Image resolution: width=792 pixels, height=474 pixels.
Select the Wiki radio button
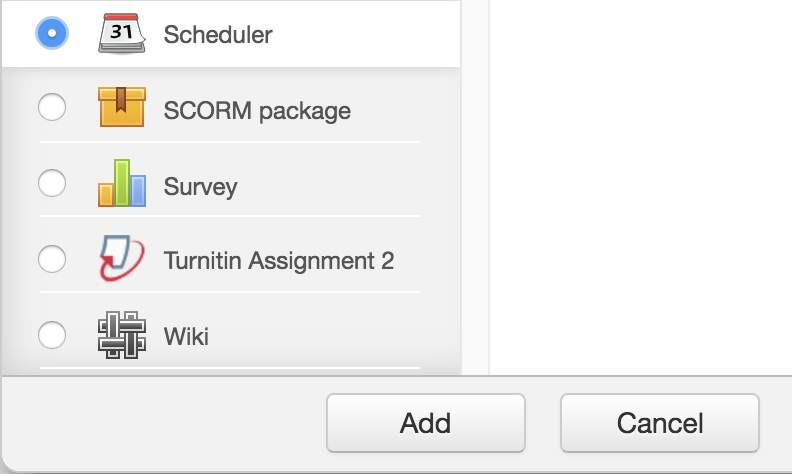coord(52,335)
